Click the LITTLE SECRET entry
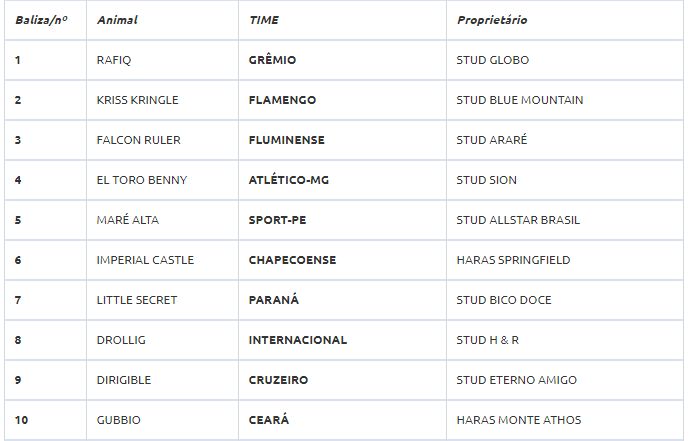The image size is (693, 441). click(137, 300)
